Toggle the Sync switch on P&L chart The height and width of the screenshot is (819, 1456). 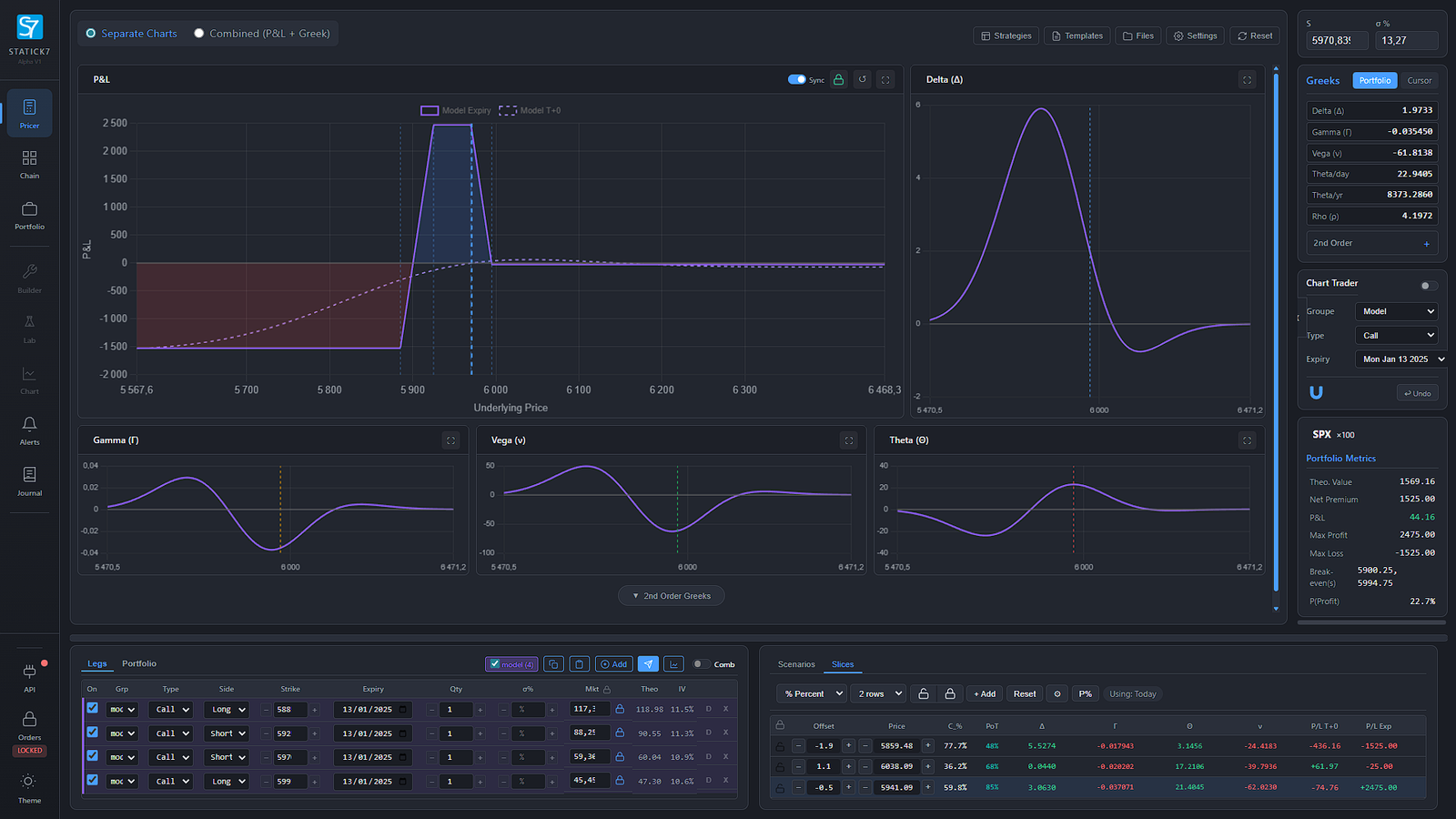(x=796, y=80)
